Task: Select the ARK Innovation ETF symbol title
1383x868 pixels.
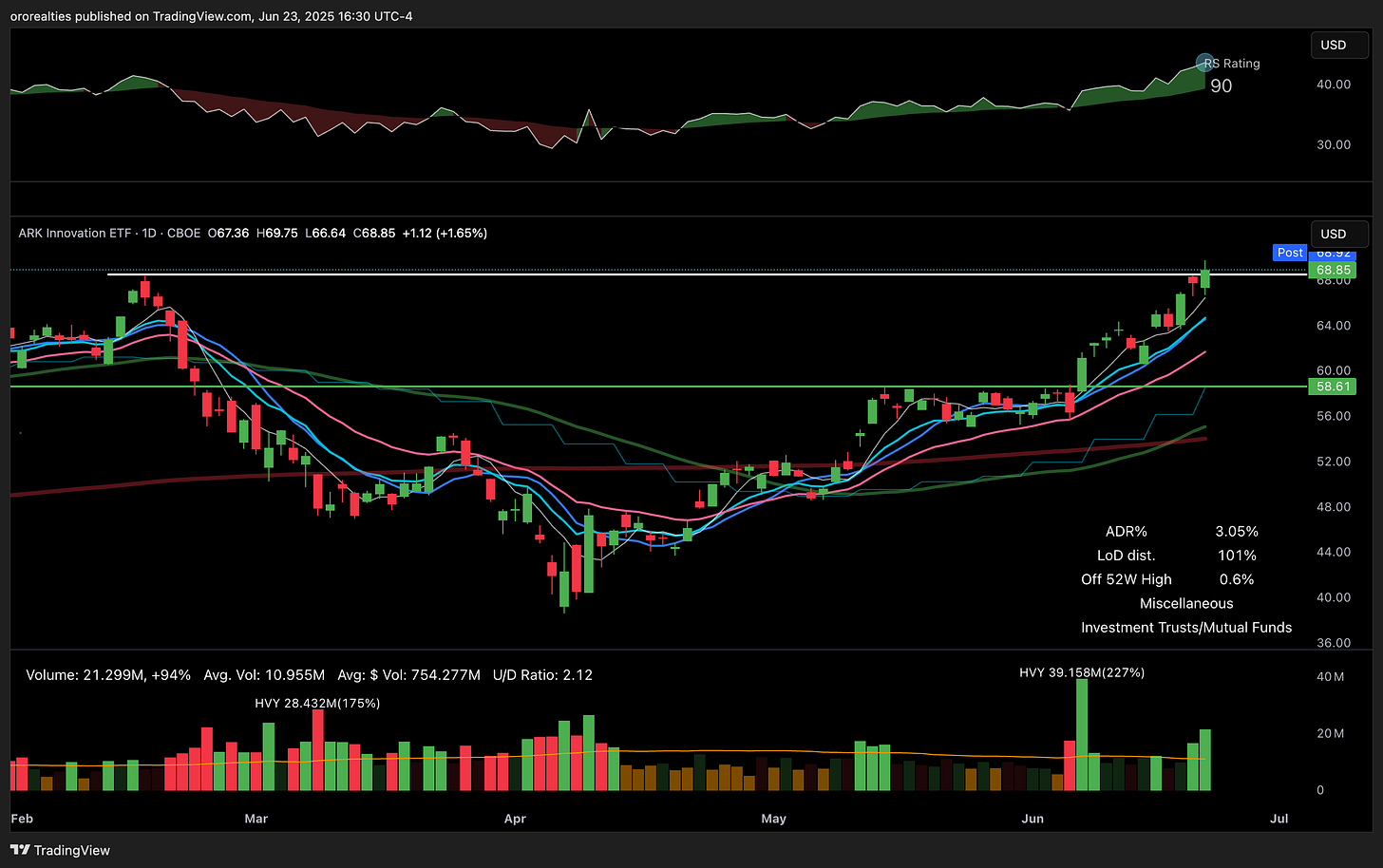Action: click(x=75, y=233)
